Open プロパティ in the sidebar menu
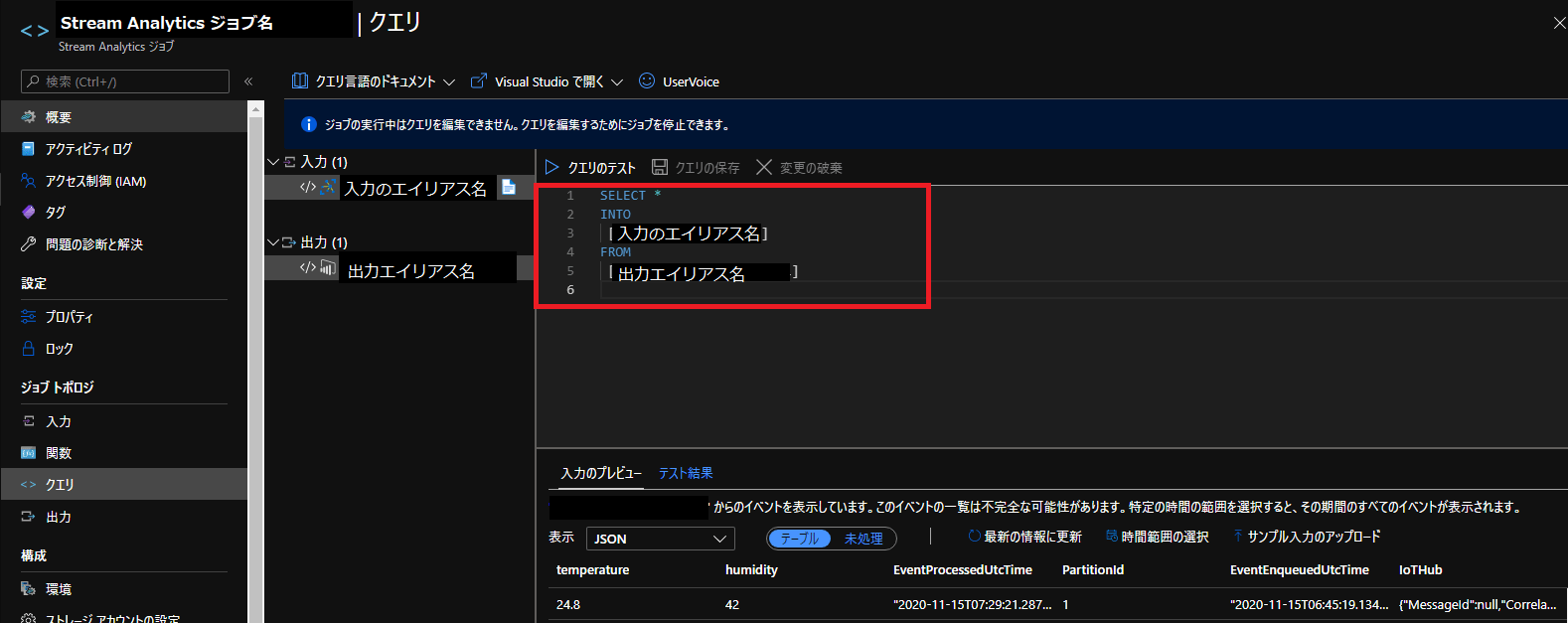 123,317
